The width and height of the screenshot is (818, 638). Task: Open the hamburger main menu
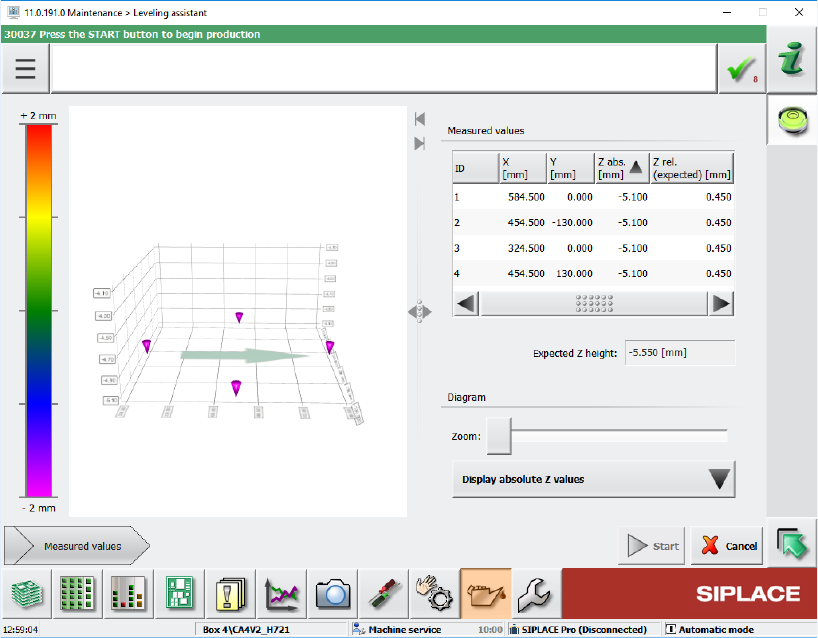coord(25,70)
